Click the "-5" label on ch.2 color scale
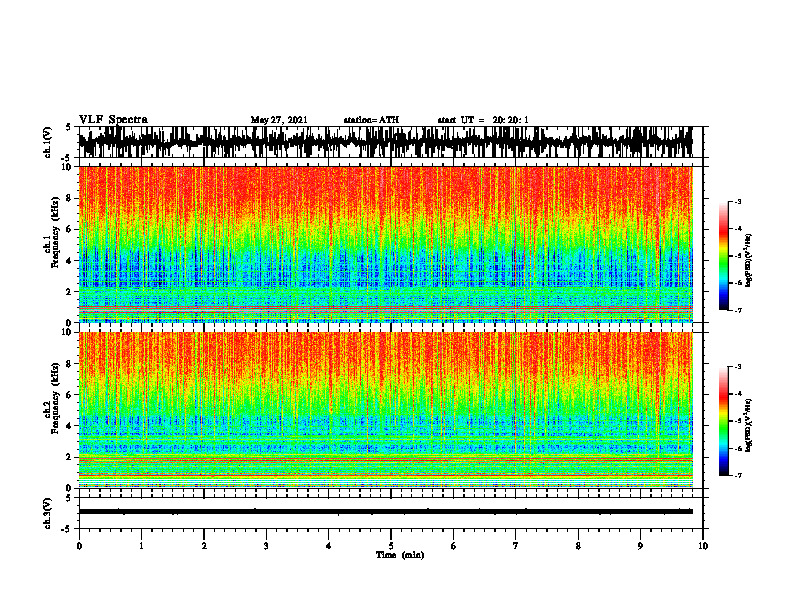This screenshot has height=612, width=792. pyautogui.click(x=738, y=421)
